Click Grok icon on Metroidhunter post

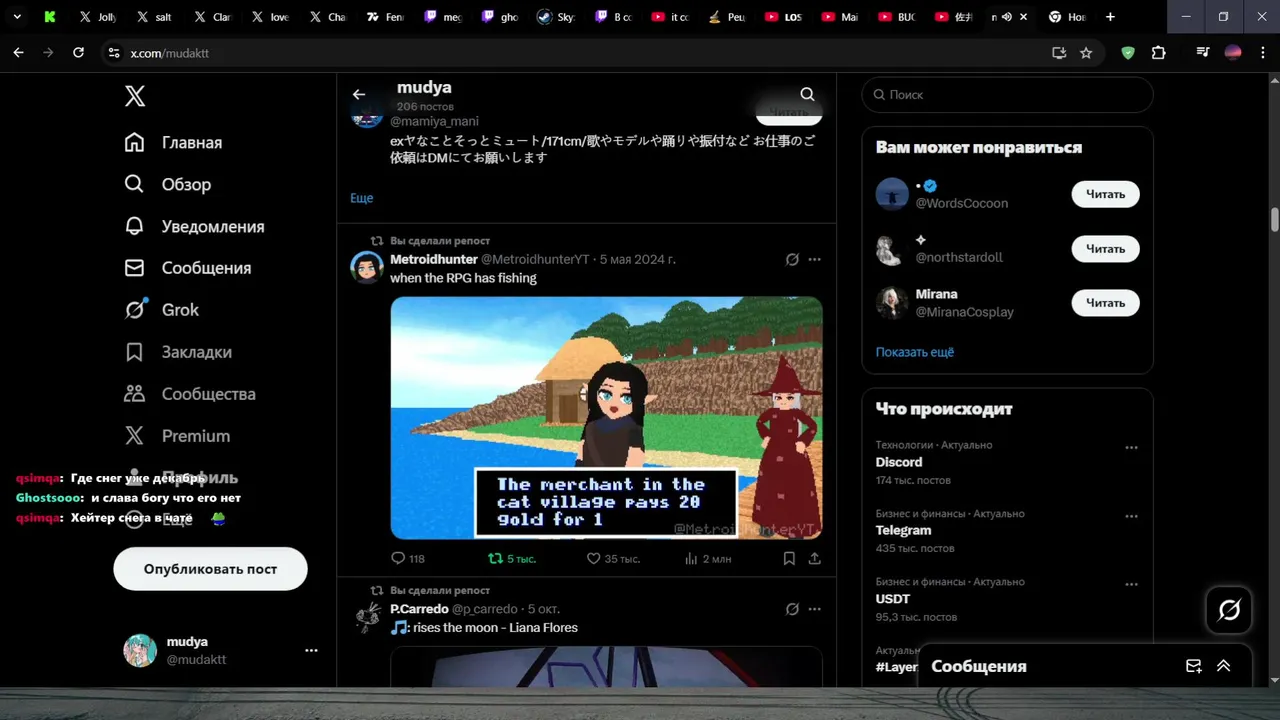(x=792, y=259)
